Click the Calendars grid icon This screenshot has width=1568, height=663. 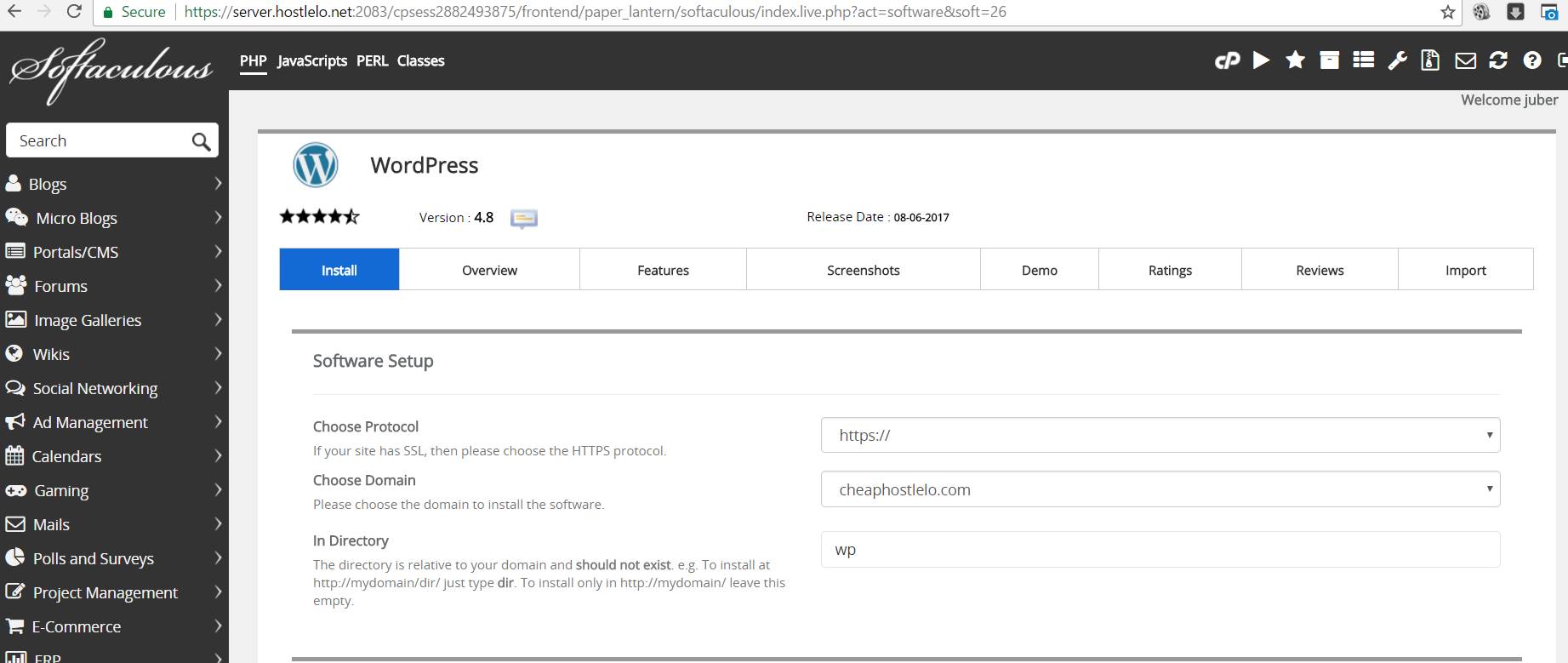coord(14,455)
